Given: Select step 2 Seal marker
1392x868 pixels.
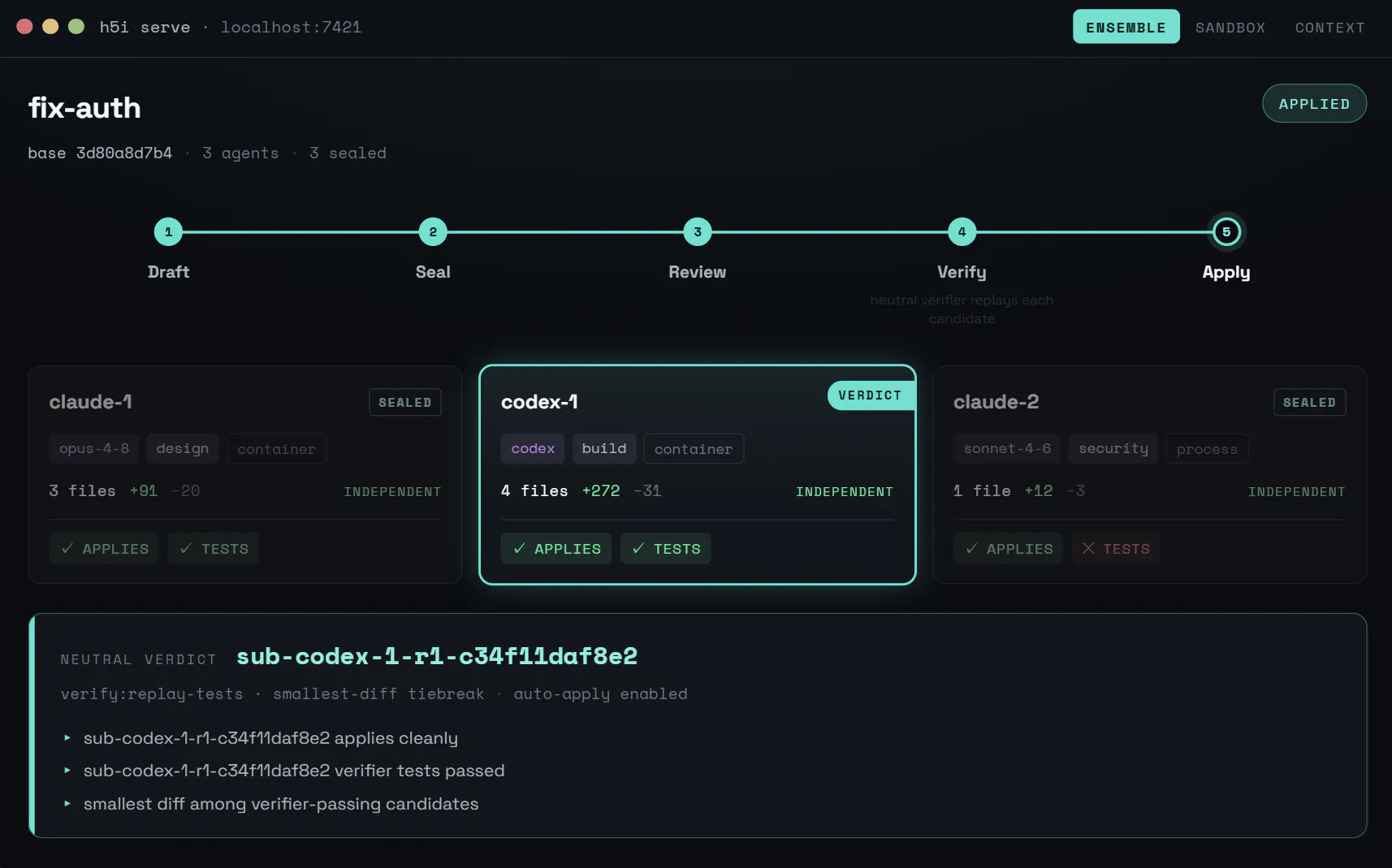Looking at the screenshot, I should [x=433, y=232].
